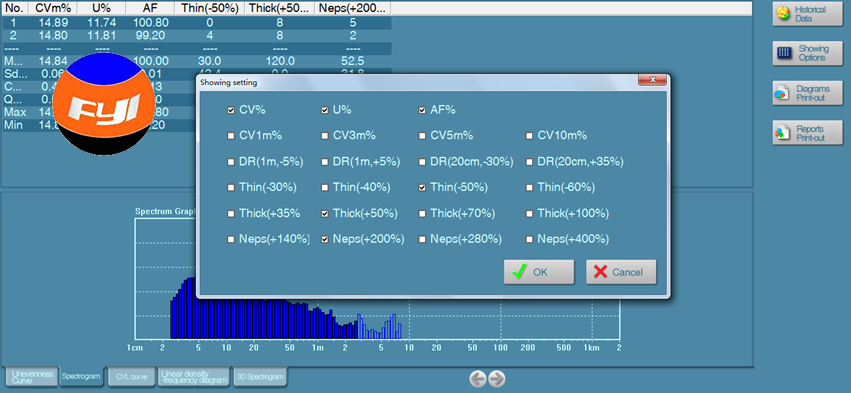Open Historical Data from the side panel
Screen dimensions: 851x393
pos(808,14)
